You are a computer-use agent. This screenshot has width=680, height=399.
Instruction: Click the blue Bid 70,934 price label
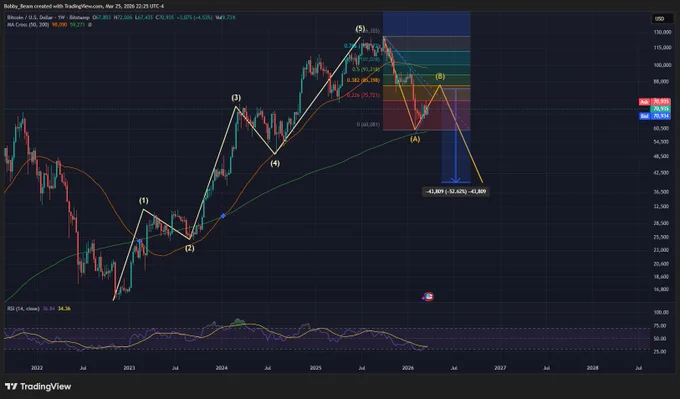coord(654,116)
